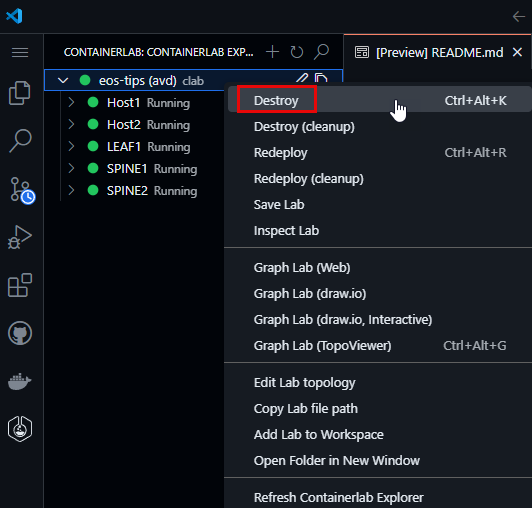
Task: Expand the Host1 node
Action: coord(71,102)
